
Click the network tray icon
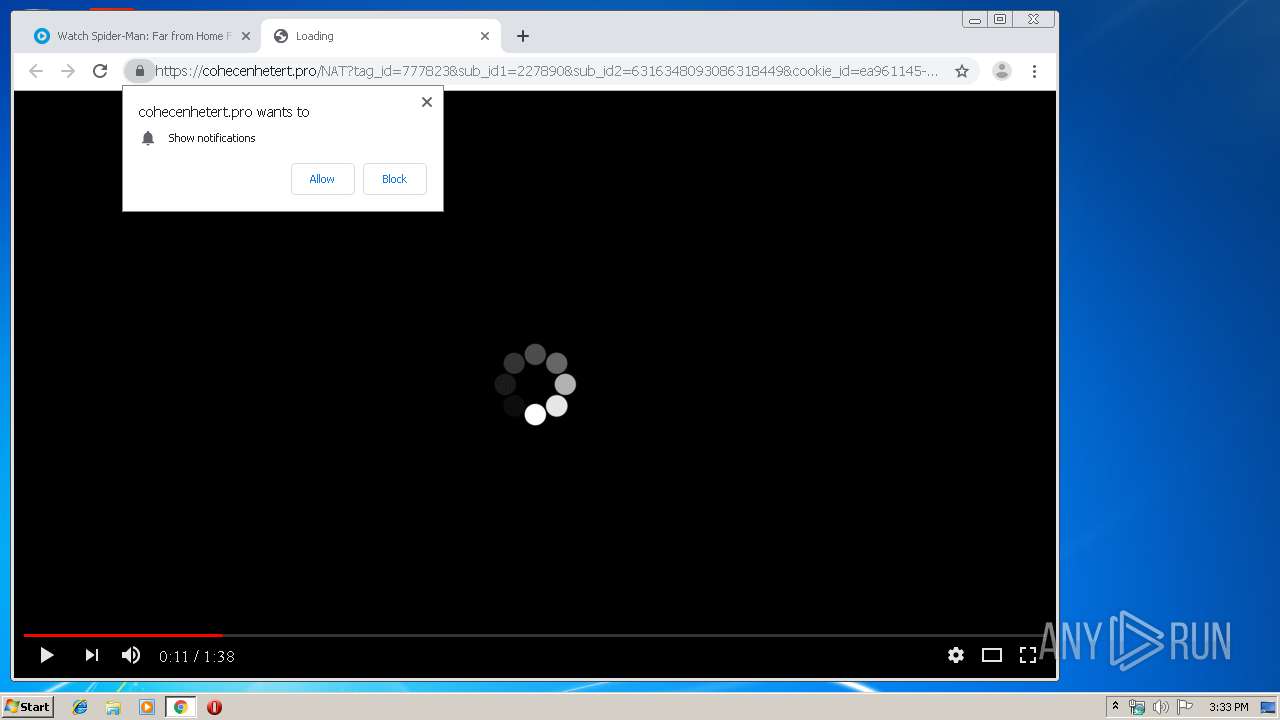[1136, 707]
